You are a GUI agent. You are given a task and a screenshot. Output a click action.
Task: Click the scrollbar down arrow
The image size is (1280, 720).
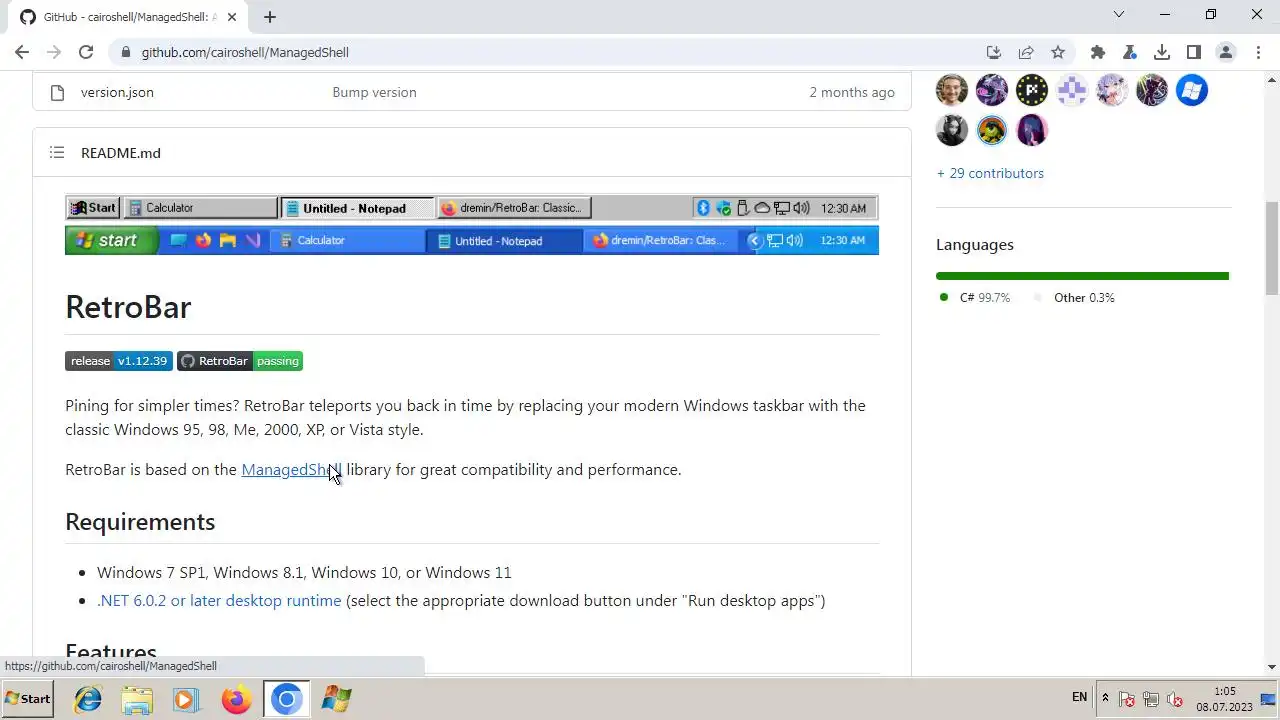point(1272,666)
